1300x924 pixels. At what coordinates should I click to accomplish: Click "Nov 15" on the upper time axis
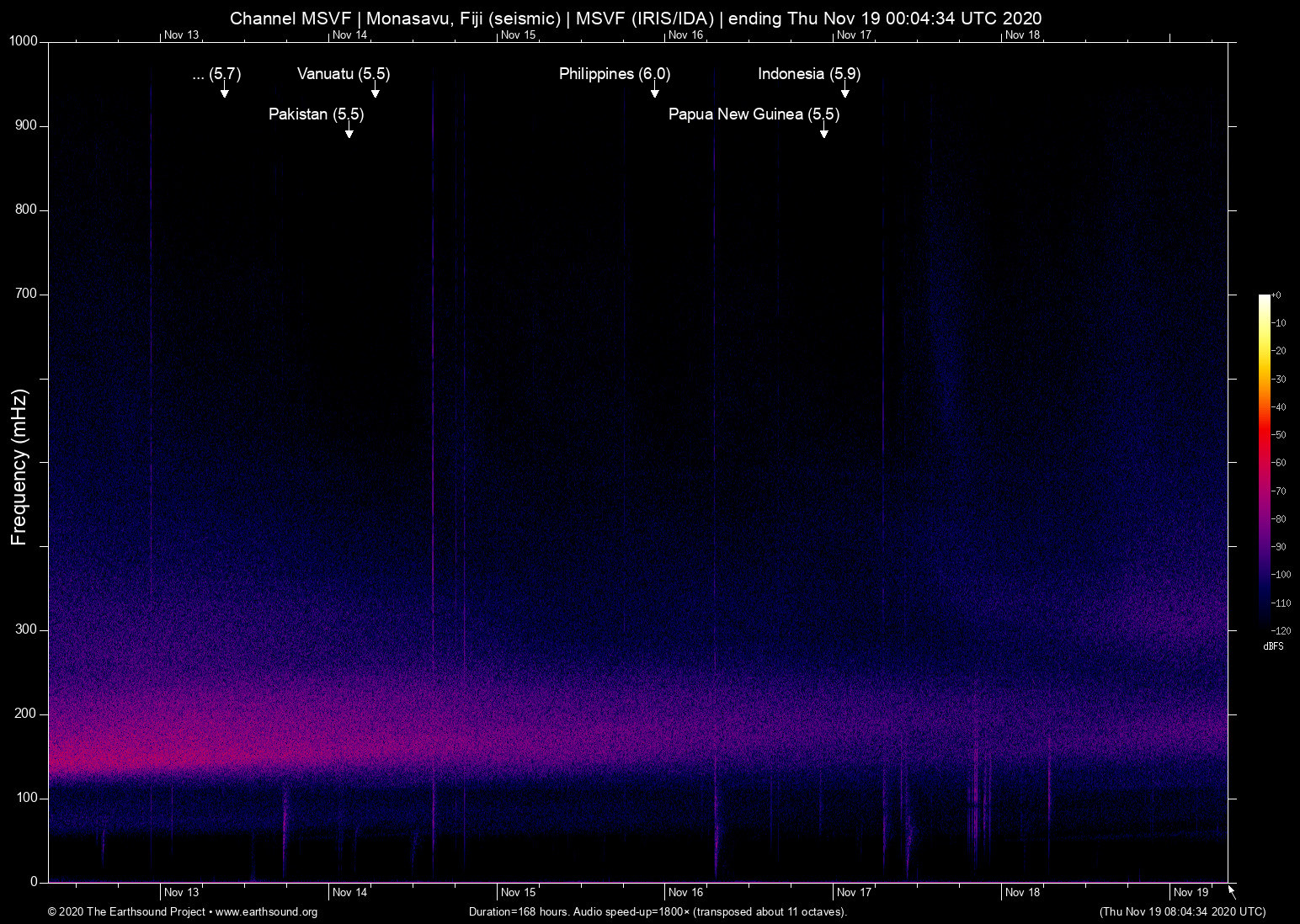pyautogui.click(x=519, y=35)
